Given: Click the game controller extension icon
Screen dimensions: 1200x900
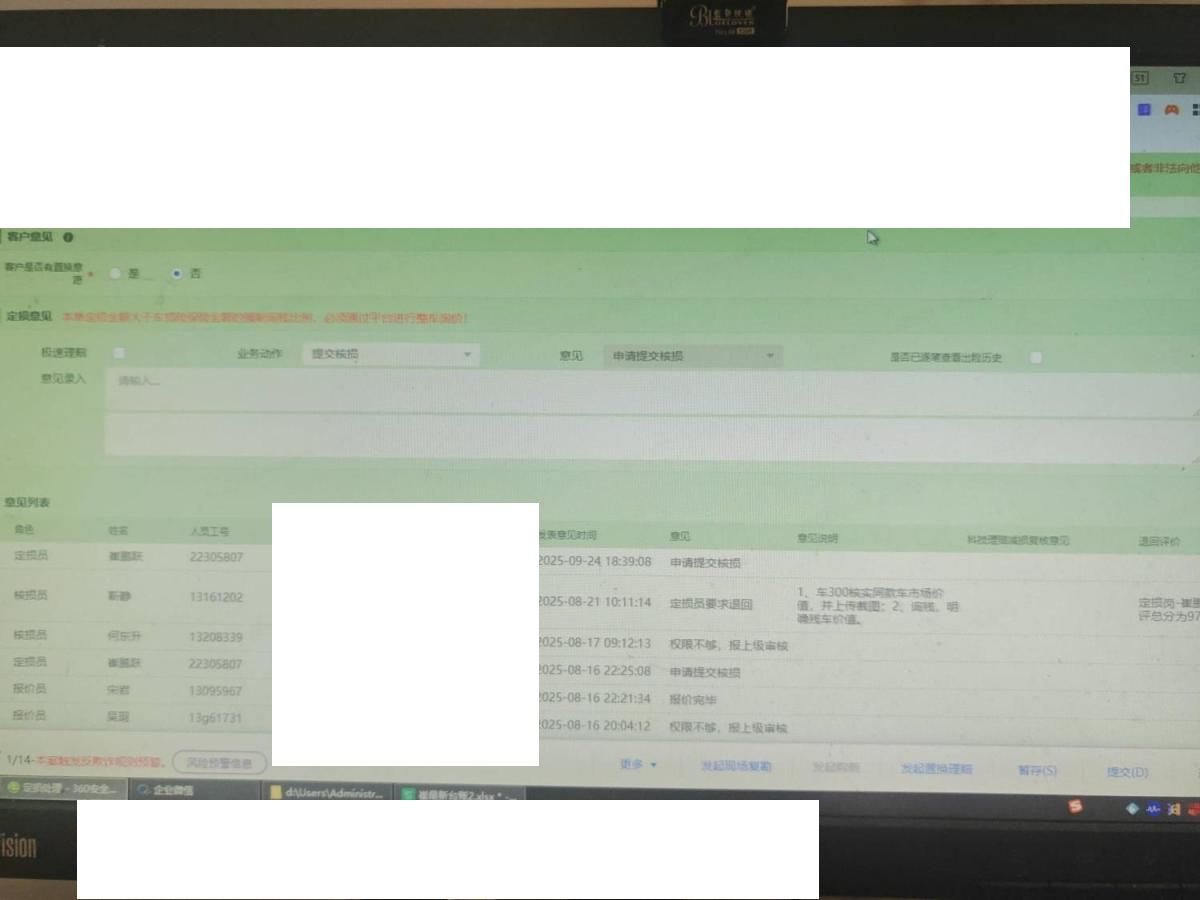Looking at the screenshot, I should click(x=1170, y=109).
